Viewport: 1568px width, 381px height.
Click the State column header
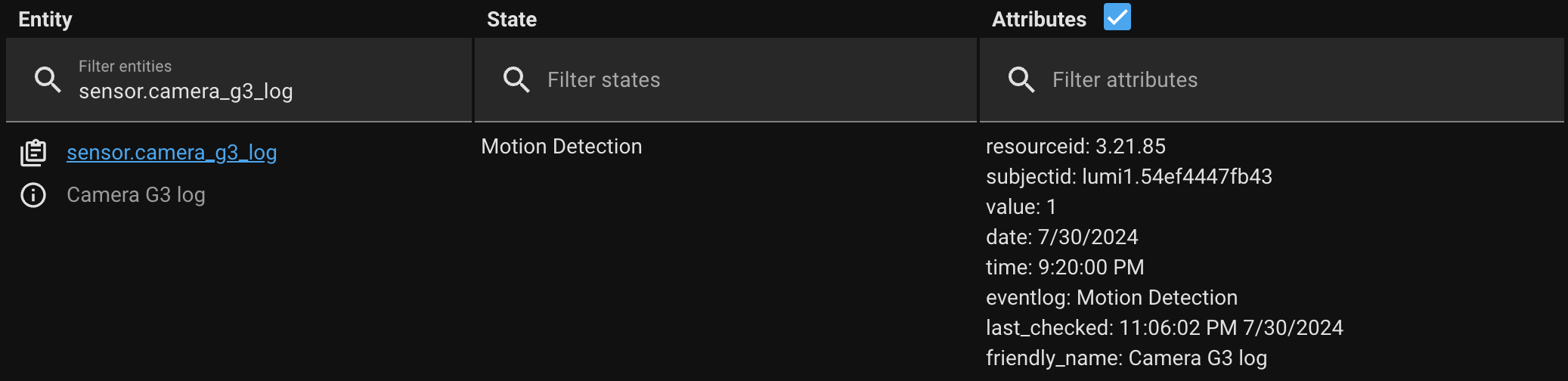[512, 20]
